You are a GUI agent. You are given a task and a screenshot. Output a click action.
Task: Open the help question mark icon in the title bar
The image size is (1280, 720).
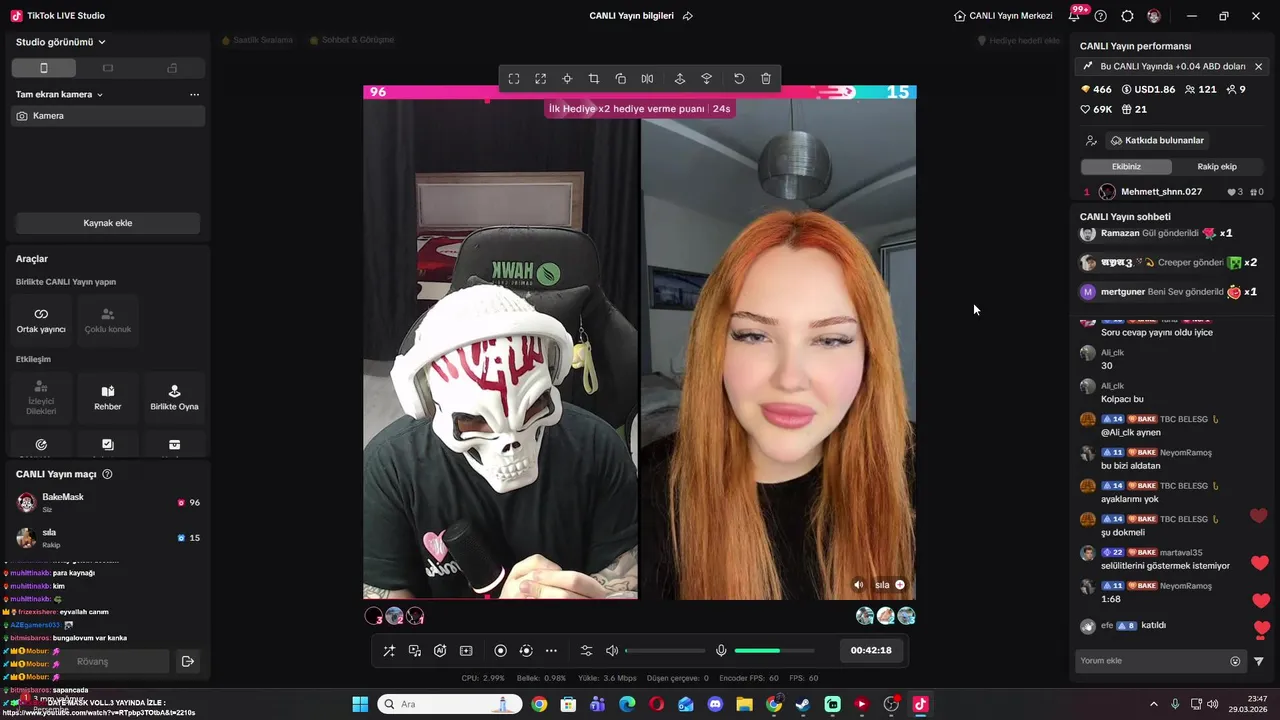click(1101, 16)
